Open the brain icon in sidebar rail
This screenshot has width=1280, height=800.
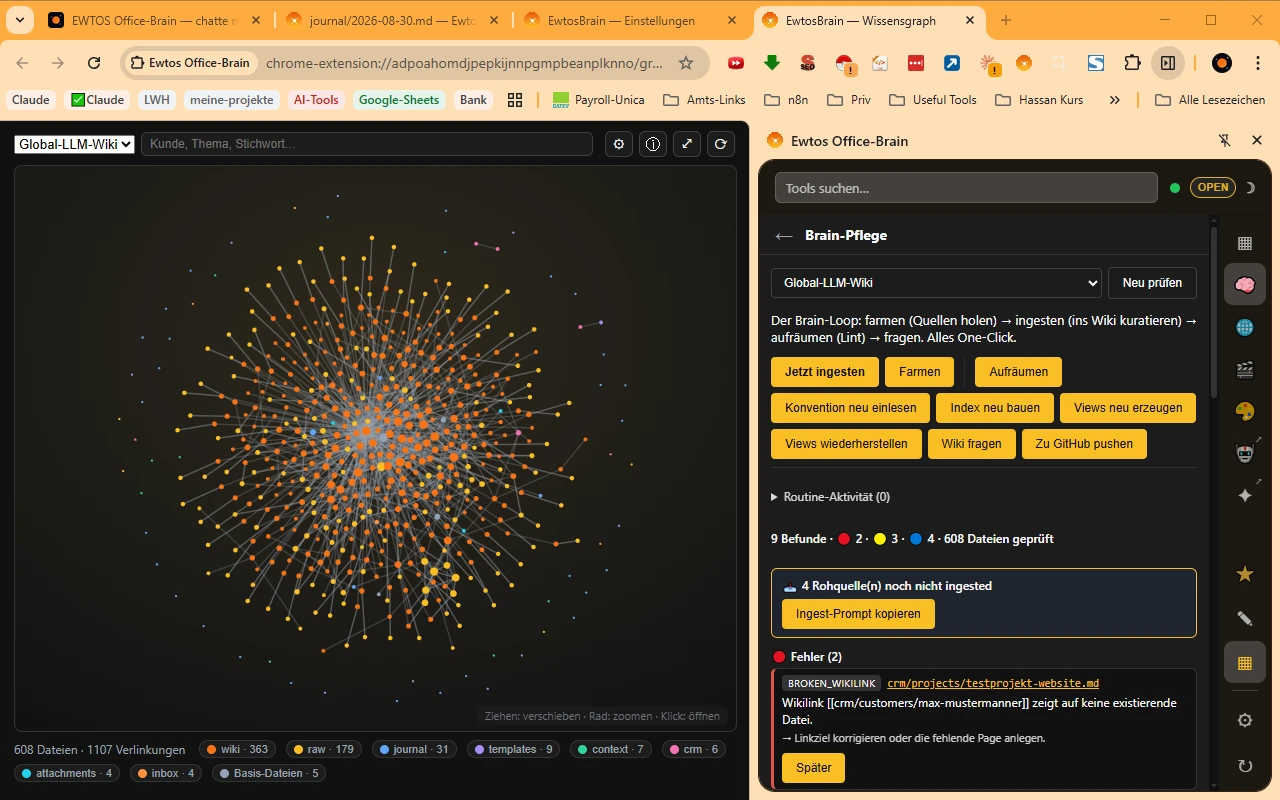point(1245,285)
